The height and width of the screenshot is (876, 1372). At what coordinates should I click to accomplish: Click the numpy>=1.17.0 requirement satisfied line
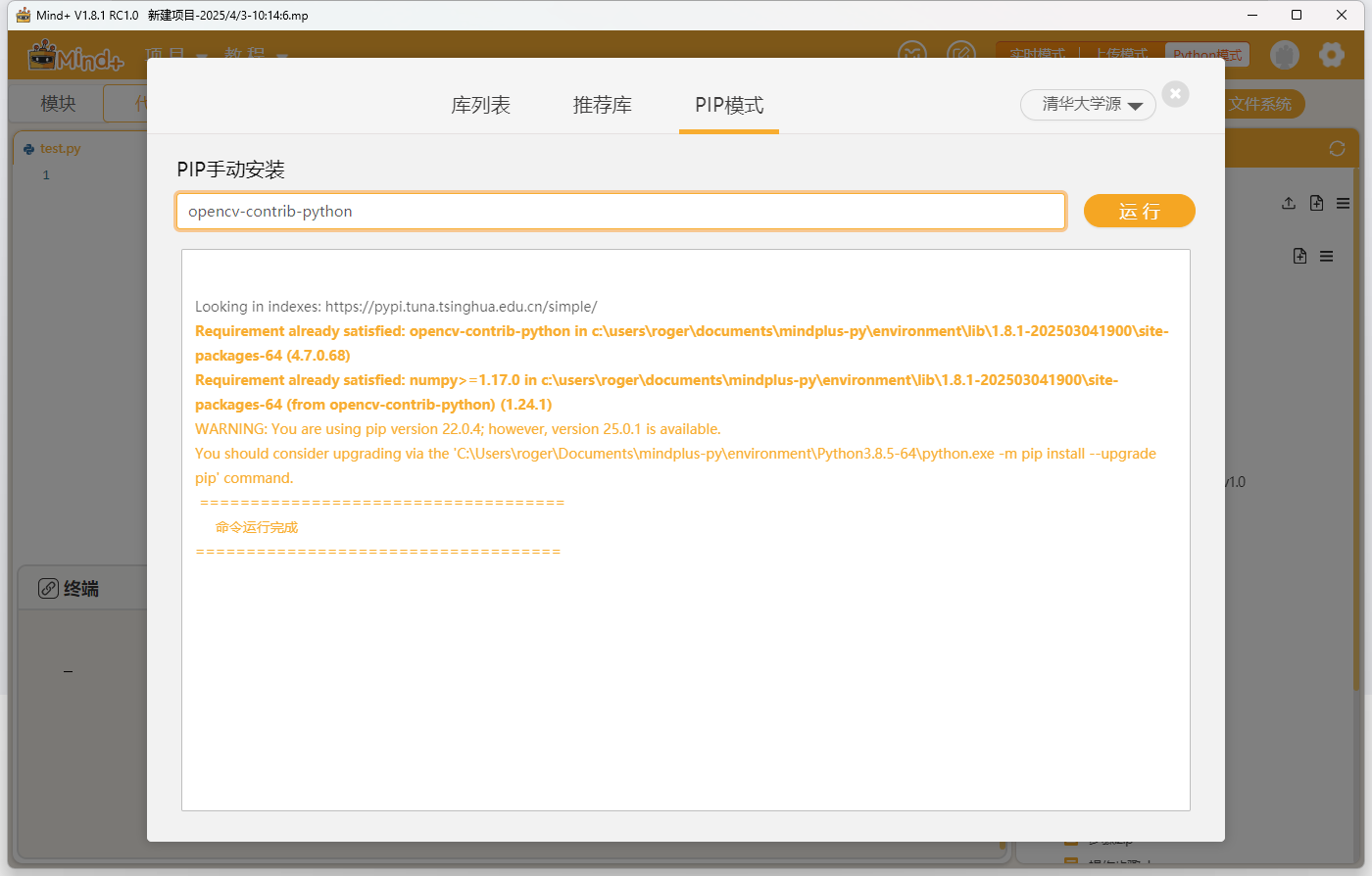(x=657, y=392)
